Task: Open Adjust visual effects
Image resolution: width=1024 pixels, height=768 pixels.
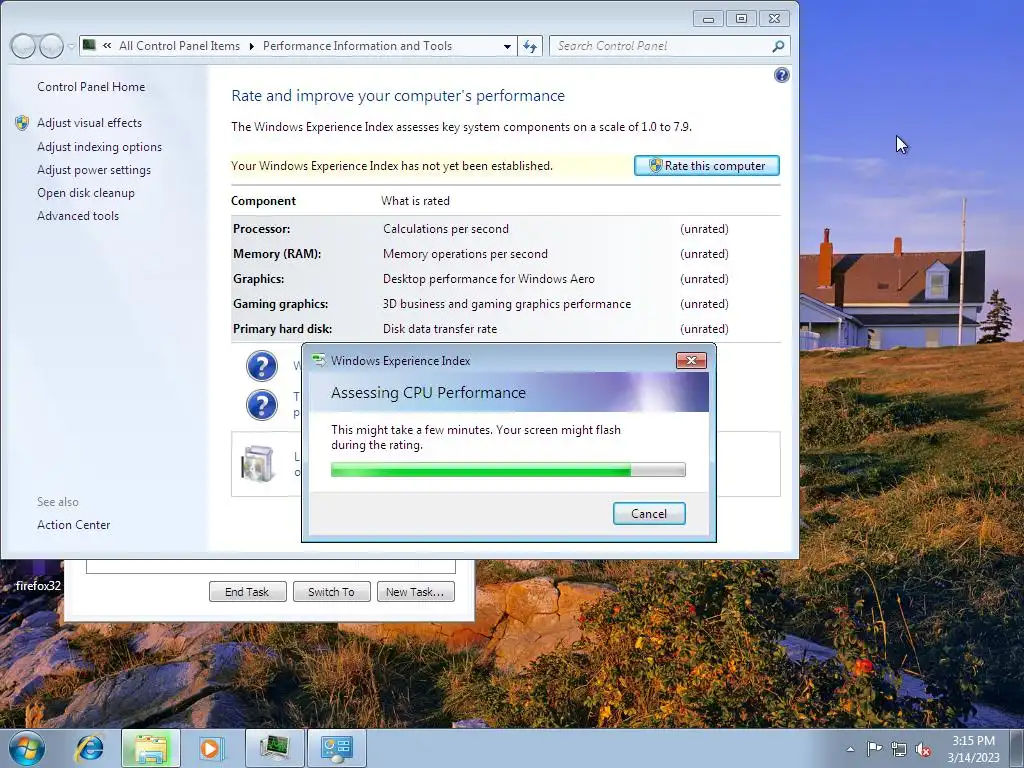Action: (89, 123)
